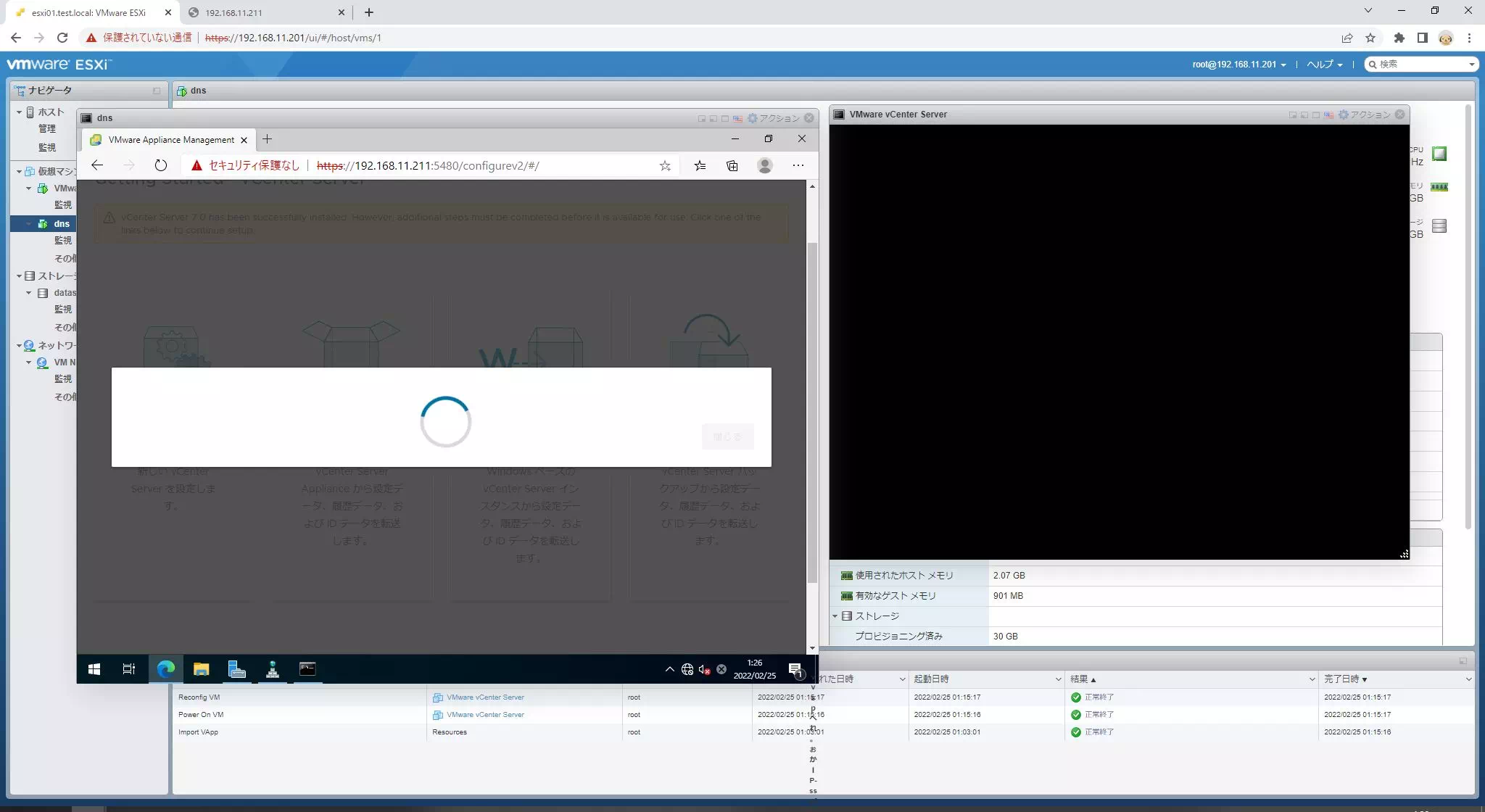Open the guest Edge three-dots settings menu
This screenshot has width=1485, height=812.
798,165
